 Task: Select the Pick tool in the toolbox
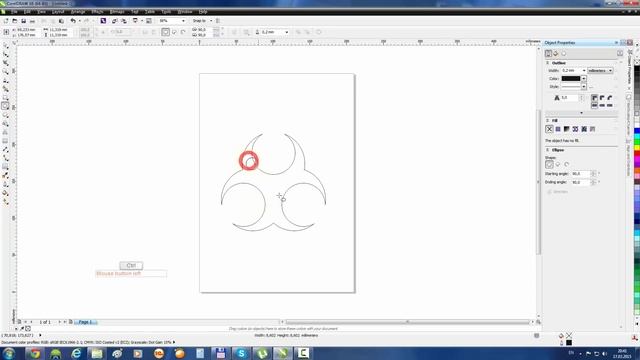(x=5, y=46)
